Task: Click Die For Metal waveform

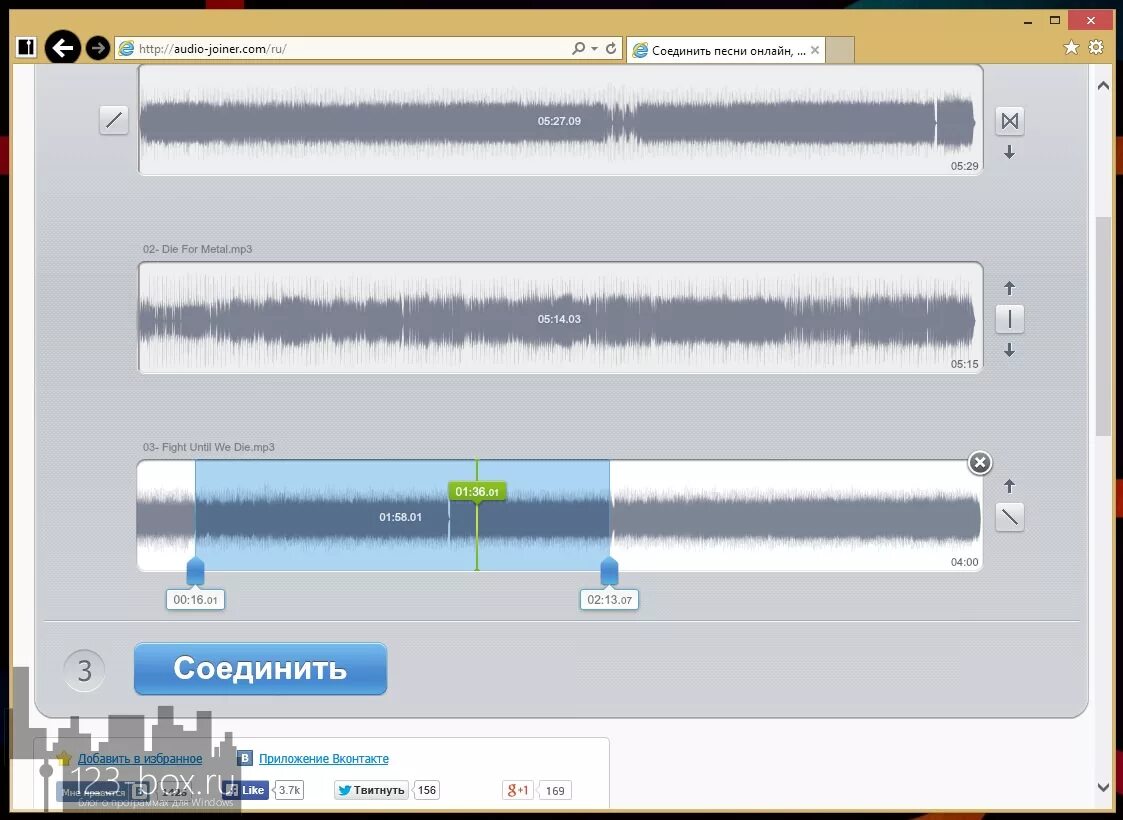Action: tap(559, 318)
